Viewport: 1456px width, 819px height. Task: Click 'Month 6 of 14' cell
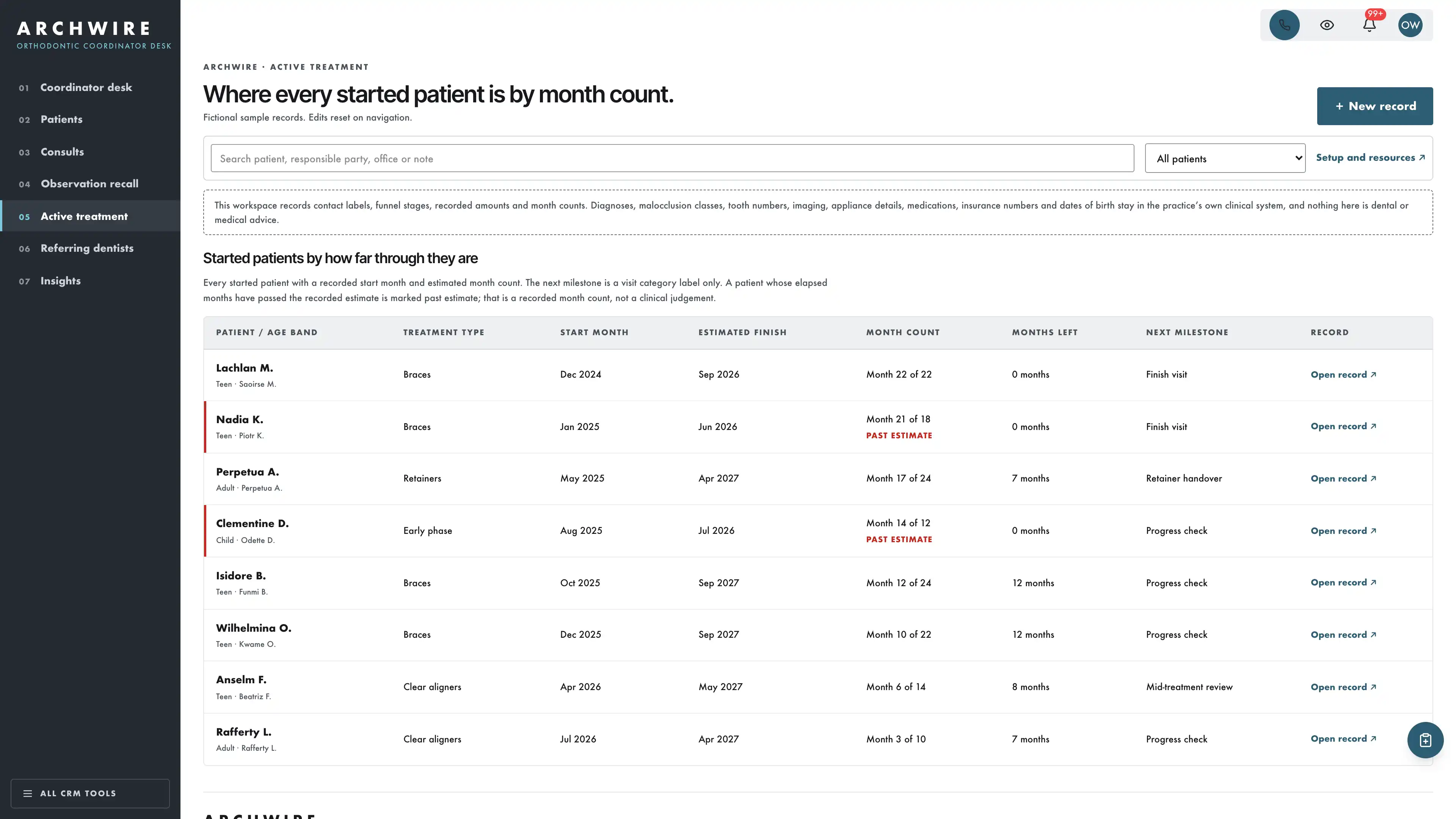[895, 687]
